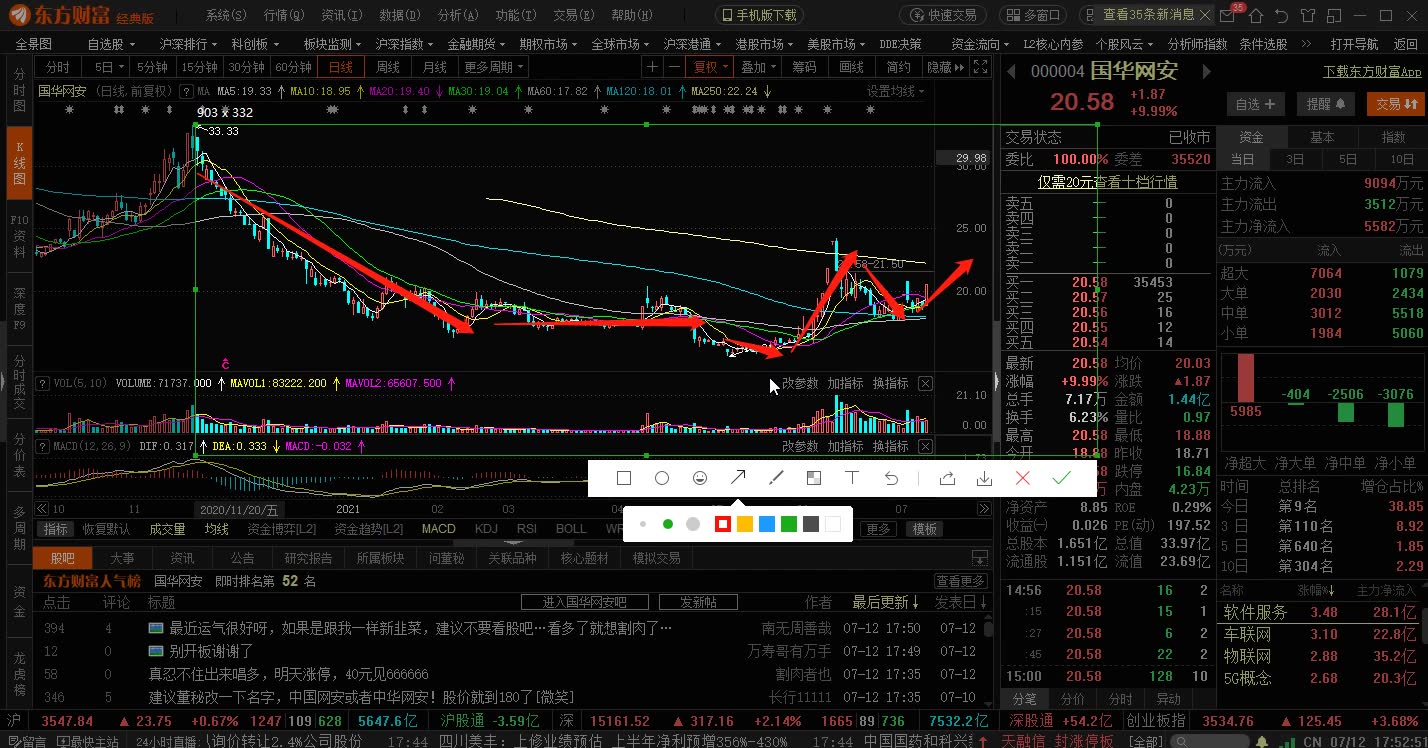Switch to 60分钟 period
Viewport: 1428px width, 748px height.
tap(293, 67)
